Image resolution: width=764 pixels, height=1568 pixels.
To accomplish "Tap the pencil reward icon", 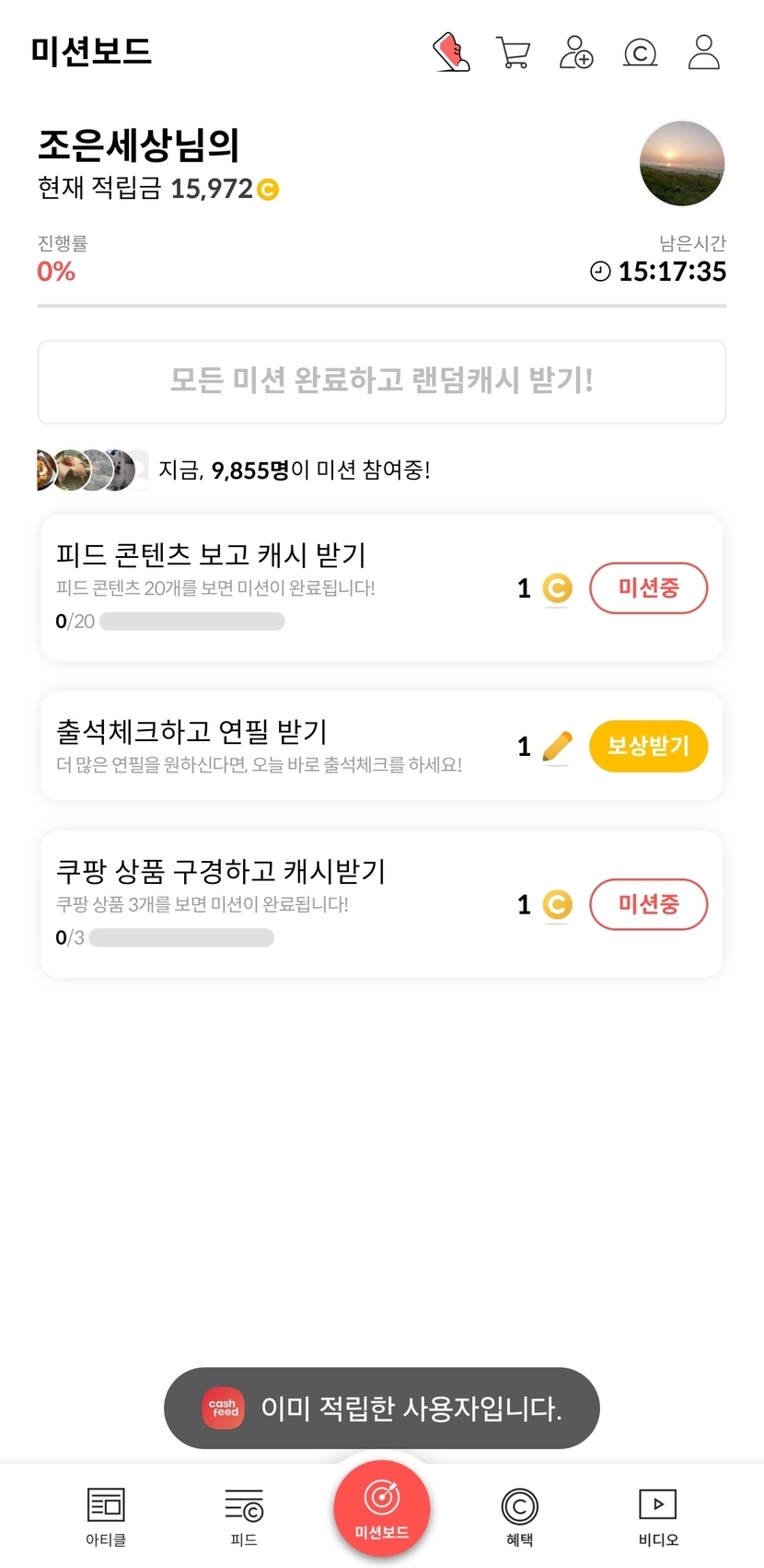I will [557, 747].
